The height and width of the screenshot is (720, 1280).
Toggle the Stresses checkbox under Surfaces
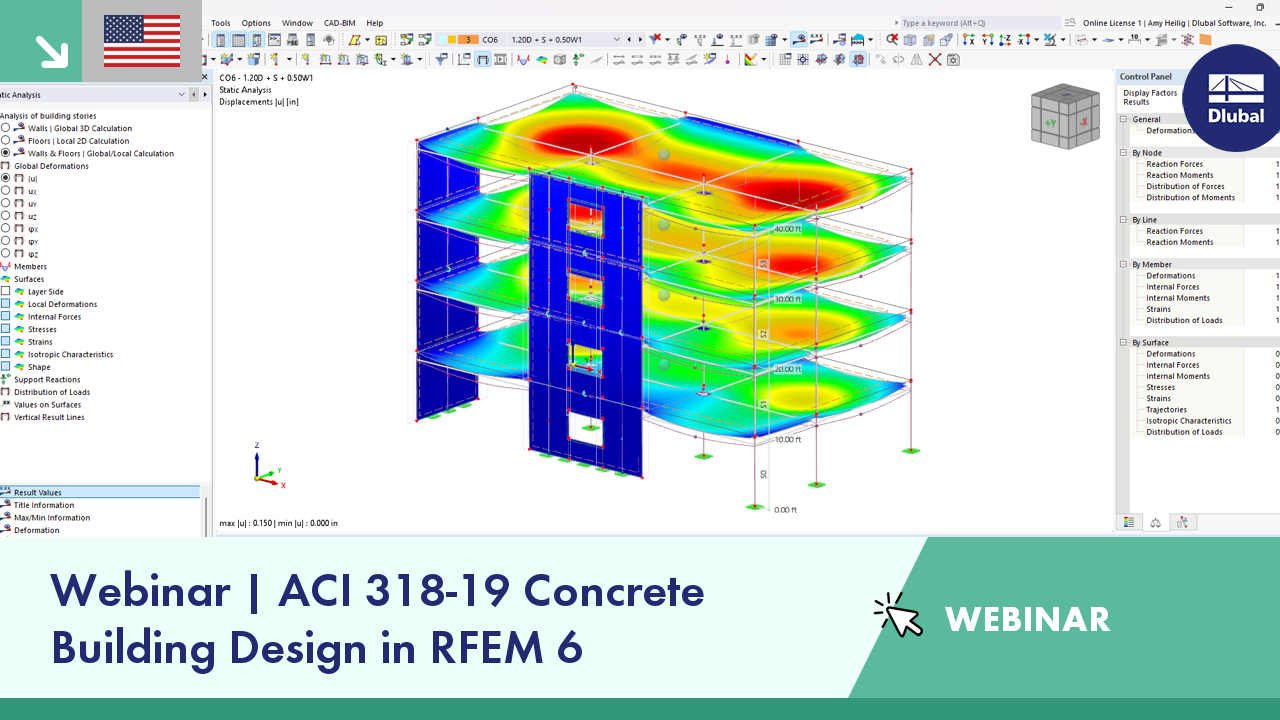(6, 329)
